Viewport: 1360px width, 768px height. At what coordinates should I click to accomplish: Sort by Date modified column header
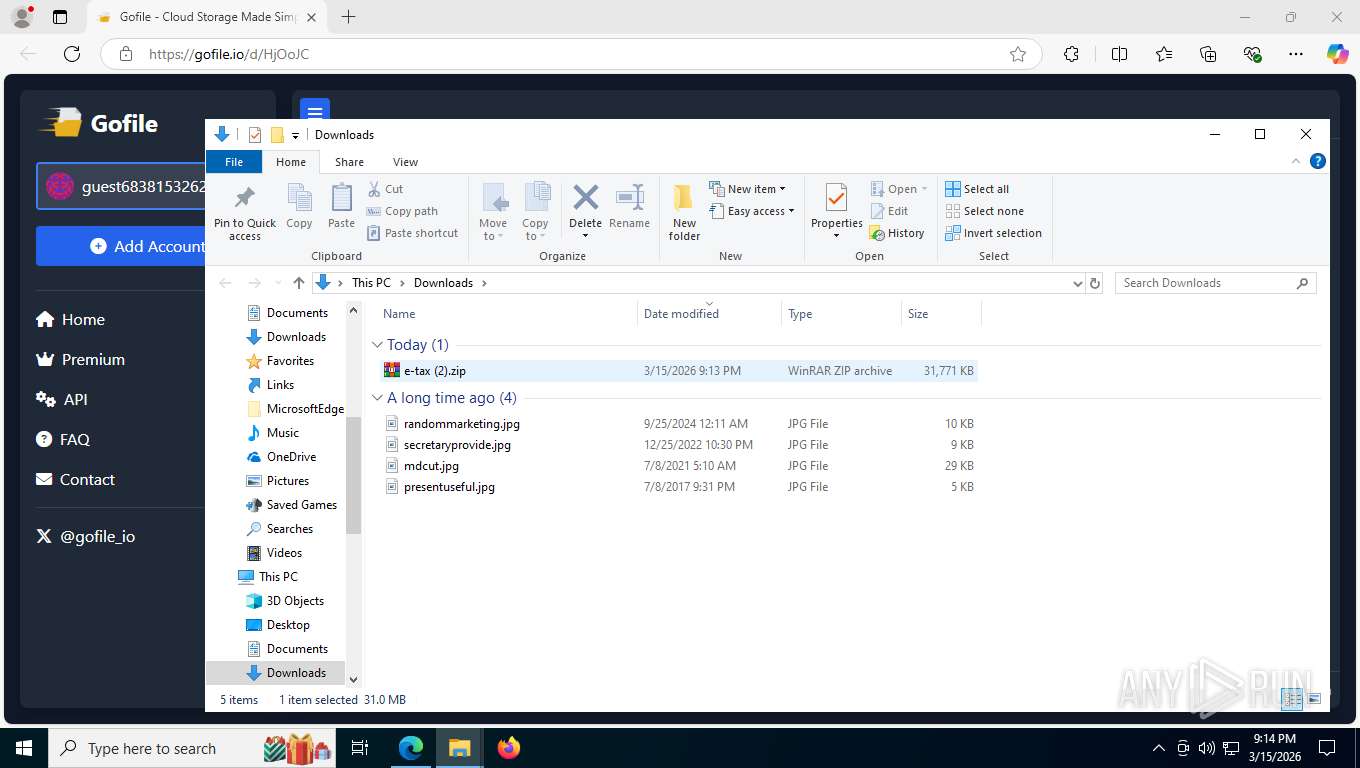709,314
